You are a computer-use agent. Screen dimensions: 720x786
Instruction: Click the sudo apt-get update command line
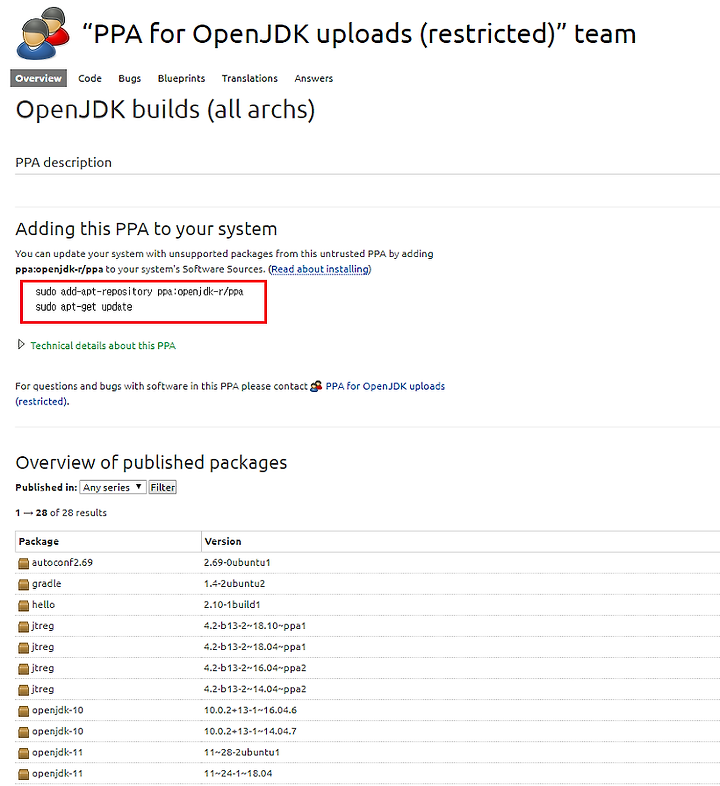tap(84, 307)
